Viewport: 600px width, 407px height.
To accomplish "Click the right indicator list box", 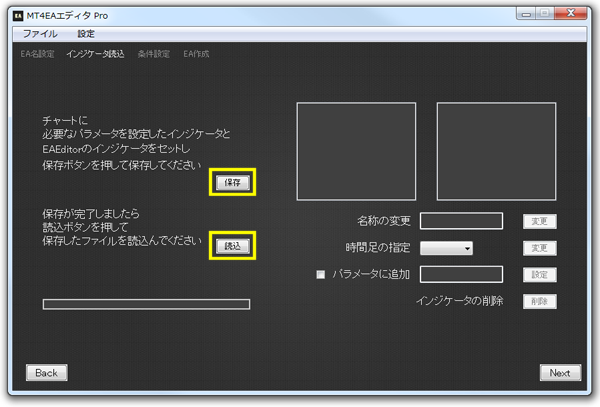I will 497,151.
